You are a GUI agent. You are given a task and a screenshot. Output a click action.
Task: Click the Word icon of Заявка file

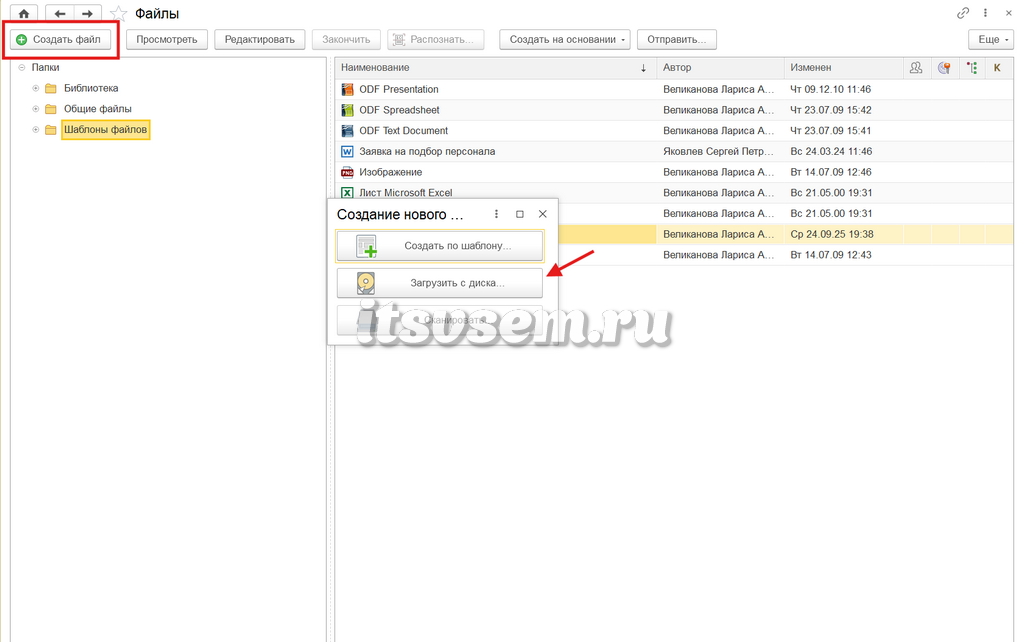click(347, 152)
